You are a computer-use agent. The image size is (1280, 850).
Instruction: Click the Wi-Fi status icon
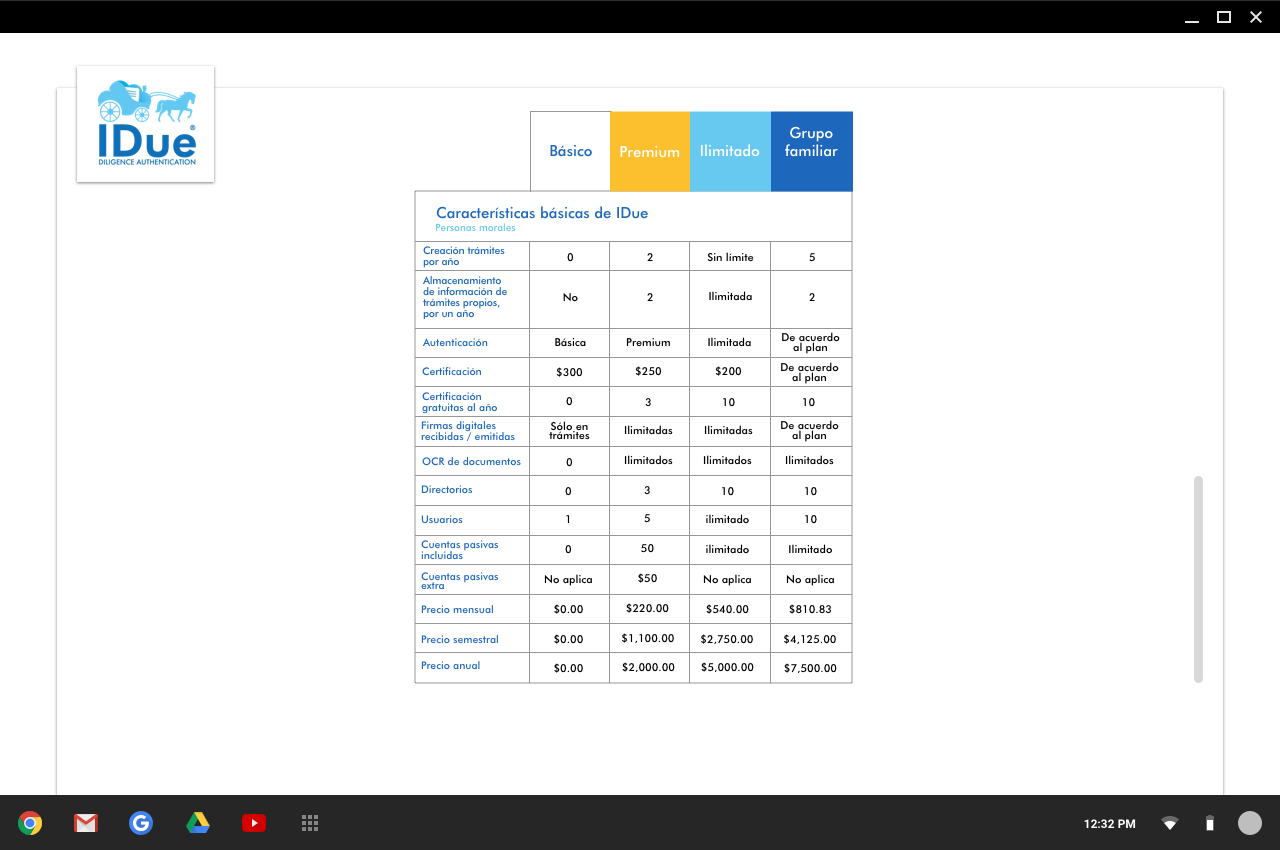coord(1169,824)
